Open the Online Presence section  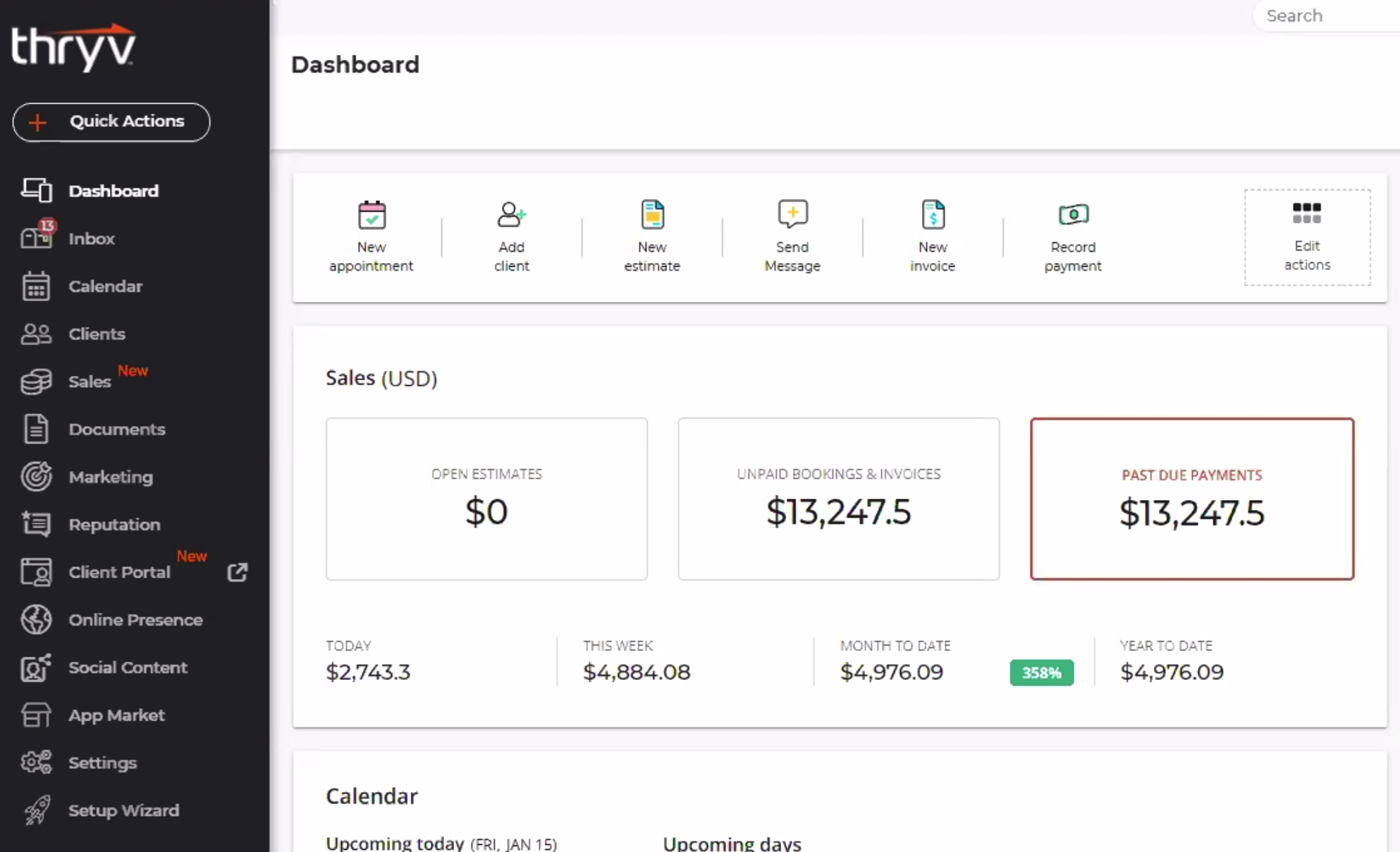coord(135,620)
